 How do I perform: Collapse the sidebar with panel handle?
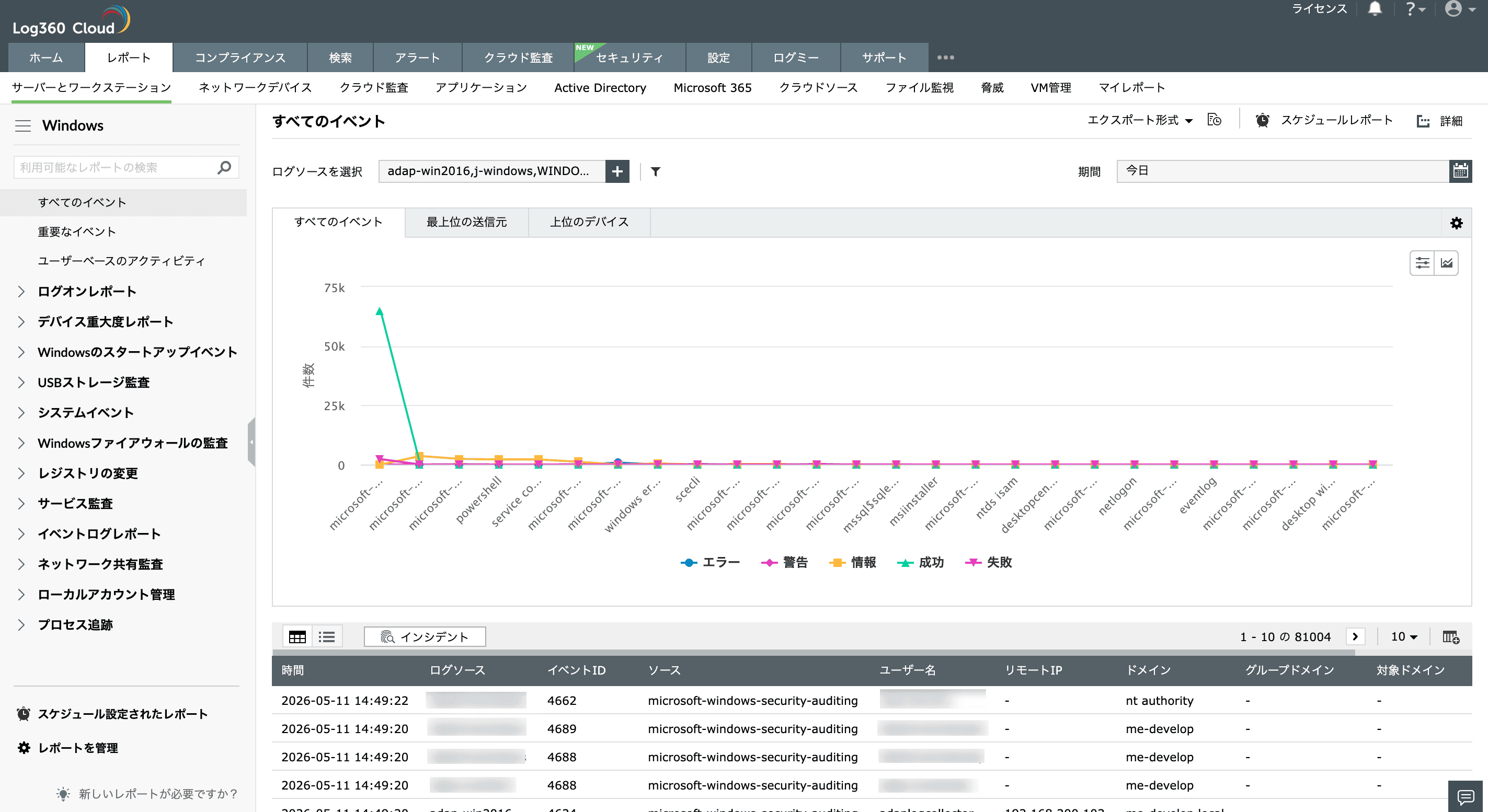coord(251,442)
